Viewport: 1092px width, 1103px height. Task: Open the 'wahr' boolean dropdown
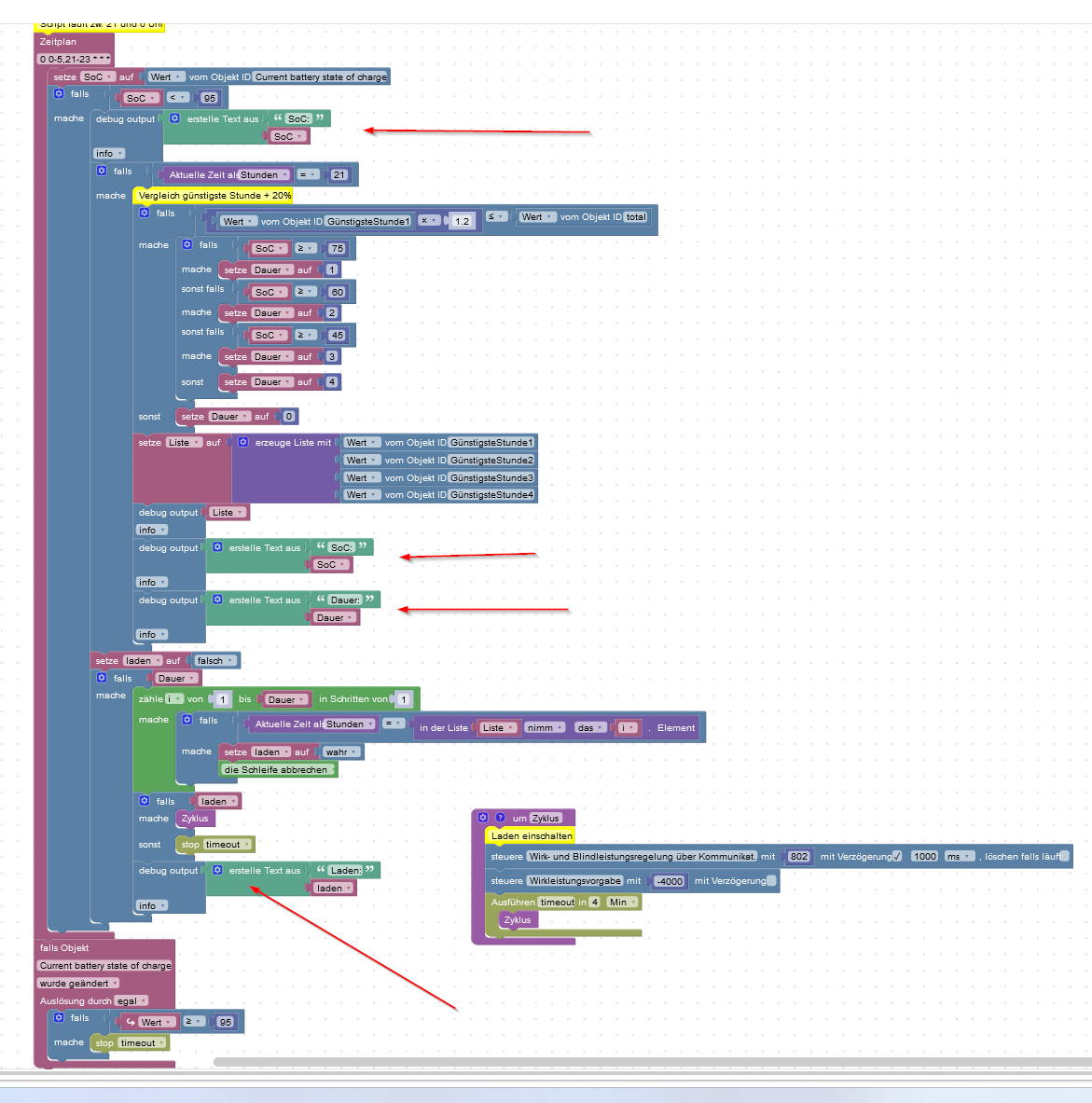341,752
